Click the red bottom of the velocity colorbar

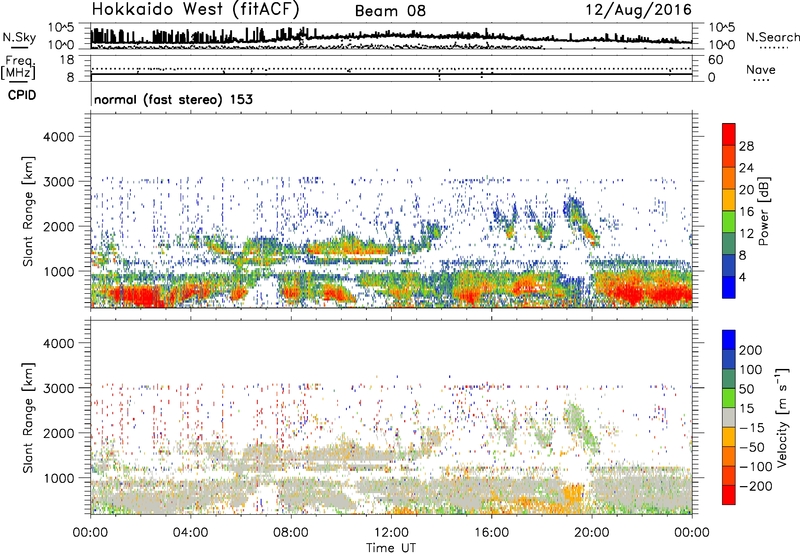click(729, 495)
